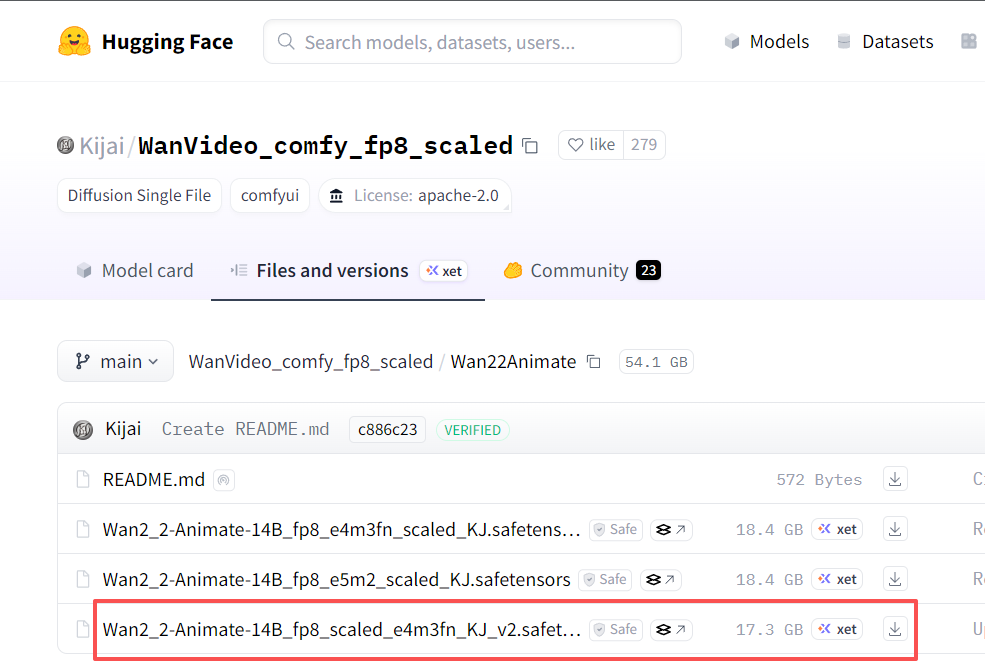The width and height of the screenshot is (985, 670).
Task: Open the Datasets navigation item
Action: pyautogui.click(x=885, y=41)
